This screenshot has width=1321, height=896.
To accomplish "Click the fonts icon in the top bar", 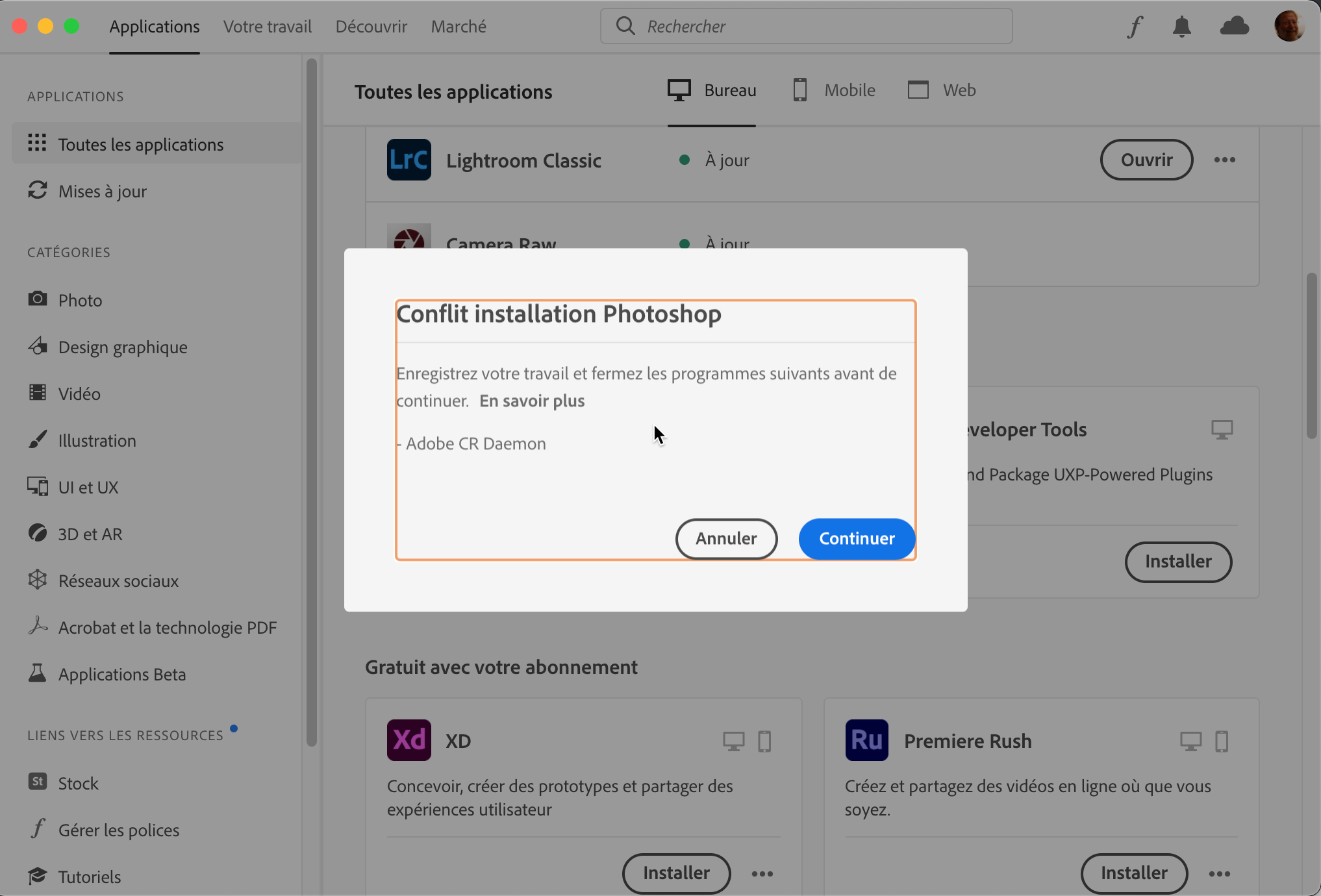I will (1135, 27).
